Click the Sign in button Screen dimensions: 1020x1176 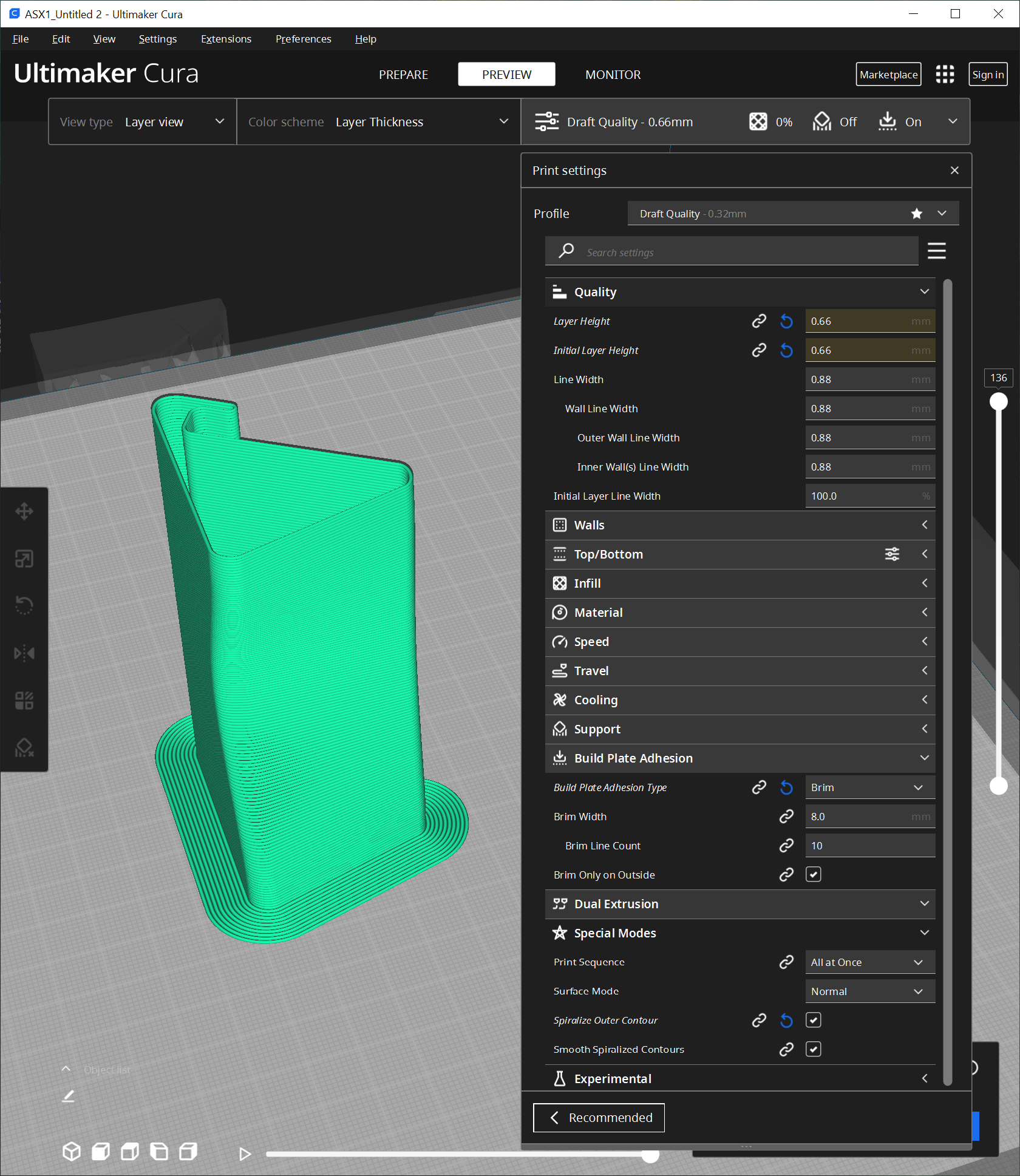988,75
